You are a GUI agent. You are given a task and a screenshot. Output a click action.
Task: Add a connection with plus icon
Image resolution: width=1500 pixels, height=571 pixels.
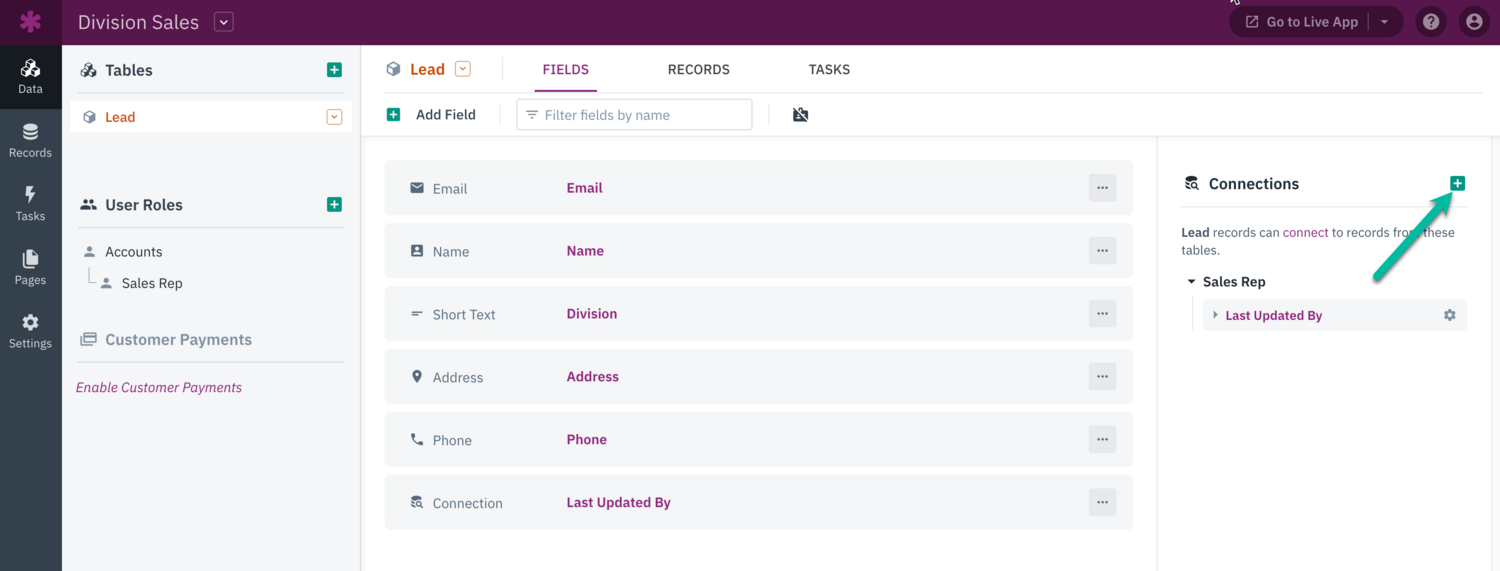1457,183
